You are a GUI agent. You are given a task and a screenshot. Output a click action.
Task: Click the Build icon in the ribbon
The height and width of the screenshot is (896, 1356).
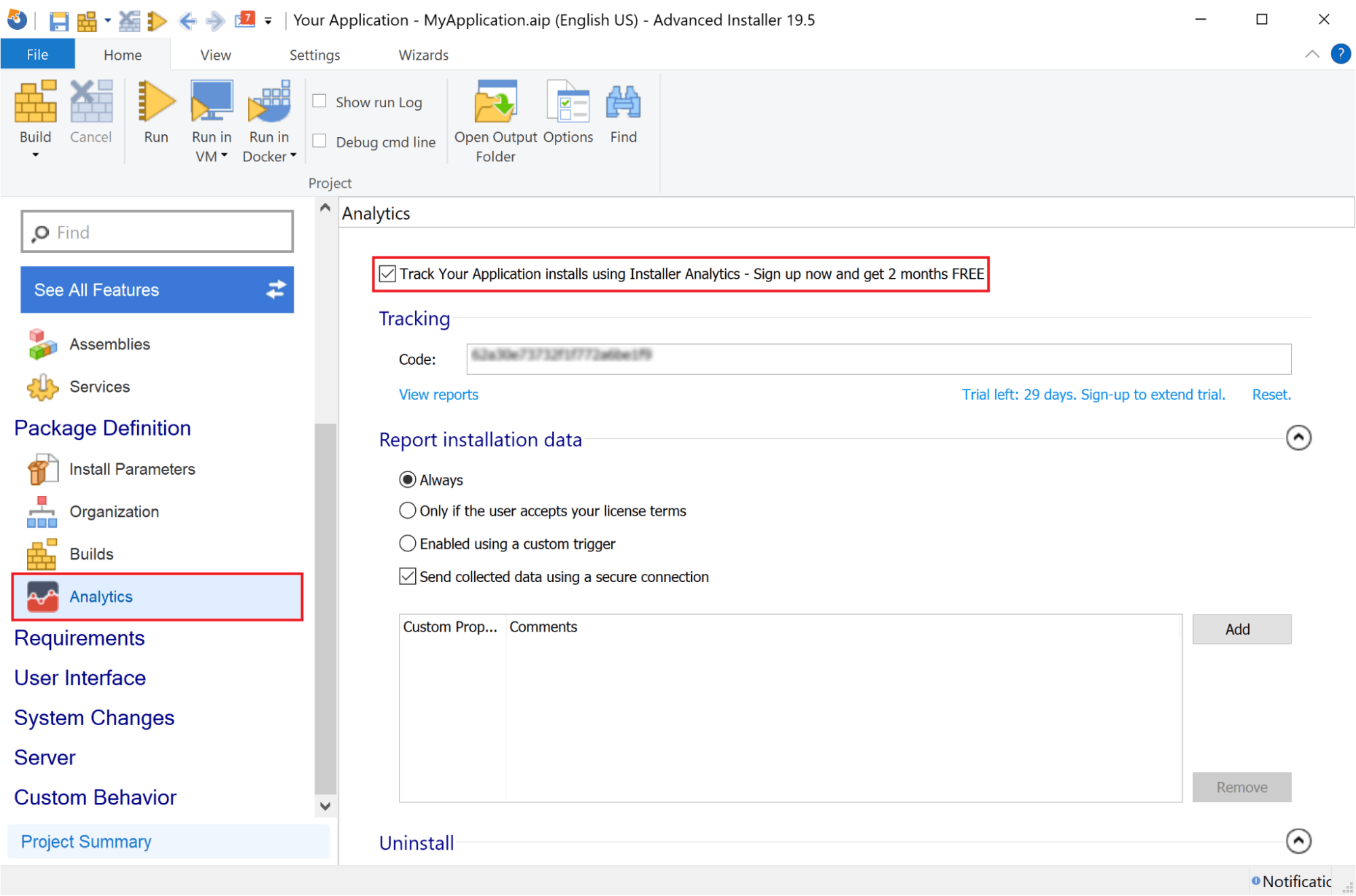[x=35, y=102]
